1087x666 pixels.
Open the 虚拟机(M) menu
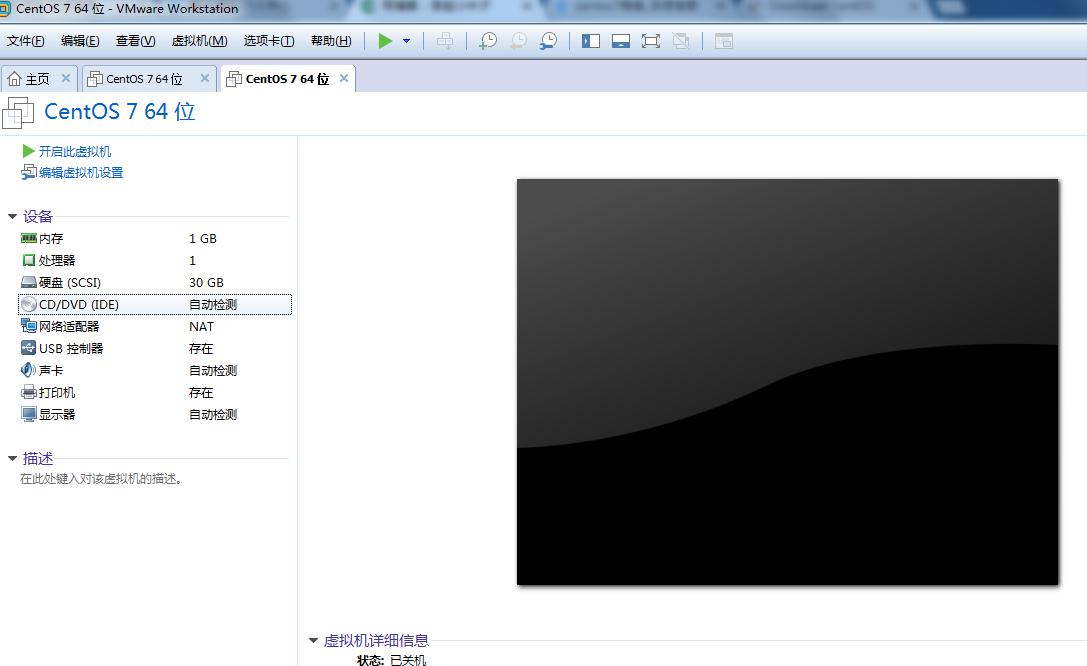pos(200,41)
